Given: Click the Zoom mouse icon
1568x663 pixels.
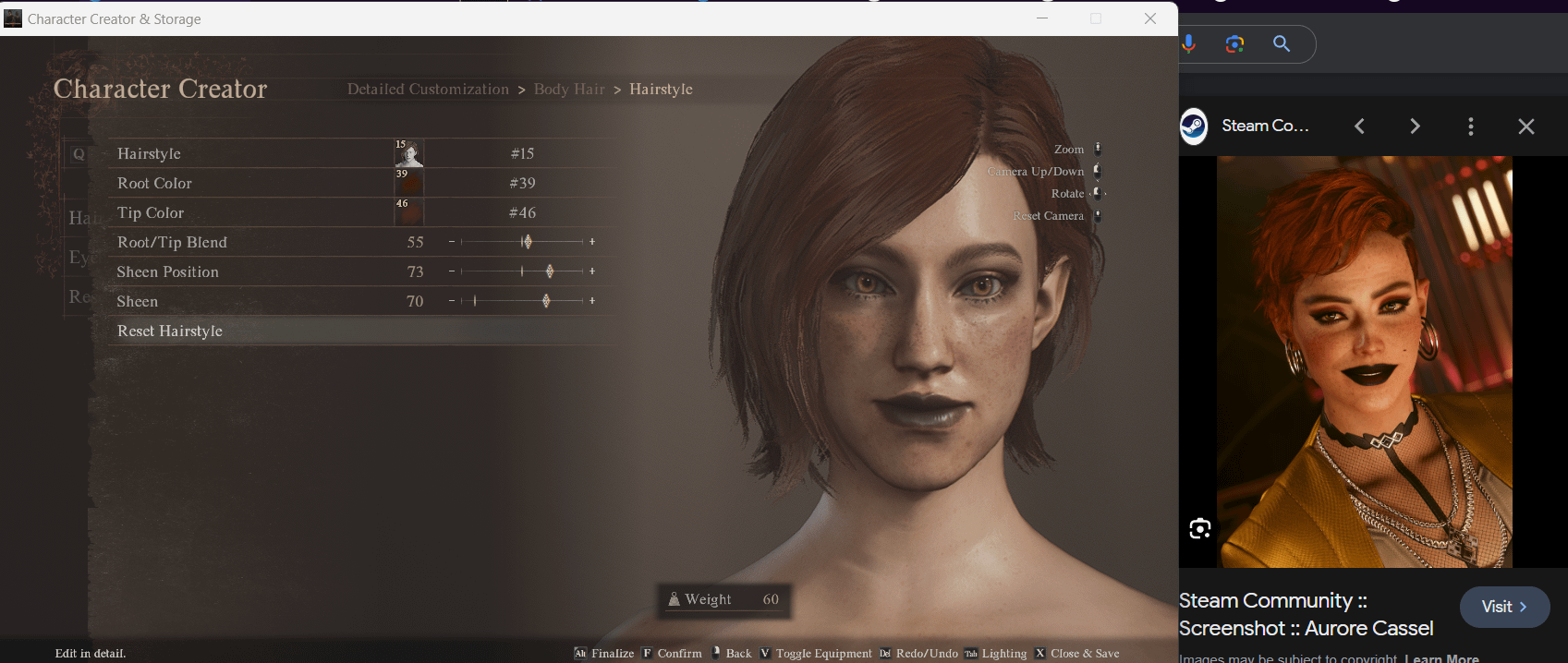Looking at the screenshot, I should pyautogui.click(x=1098, y=149).
